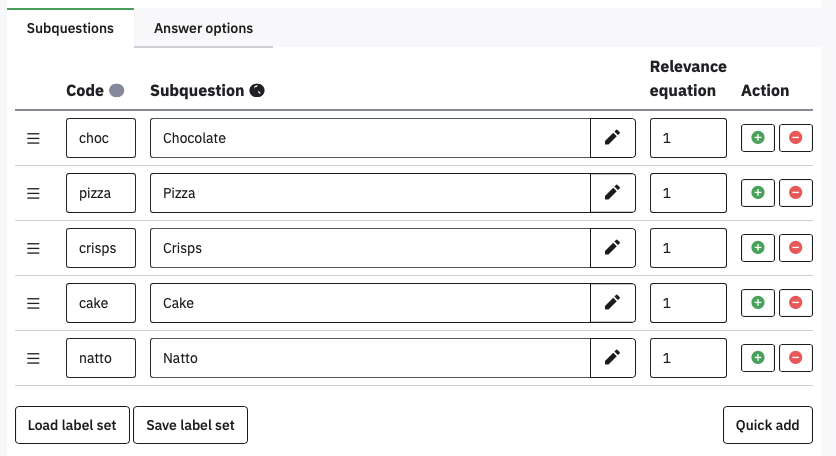Switch to the Answer options tab

click(203, 28)
